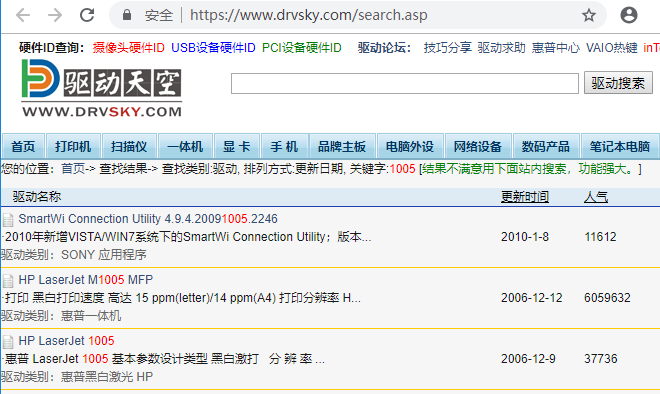This screenshot has width=660, height=394.
Task: Open the VAIO热键 link
Action: [x=612, y=48]
